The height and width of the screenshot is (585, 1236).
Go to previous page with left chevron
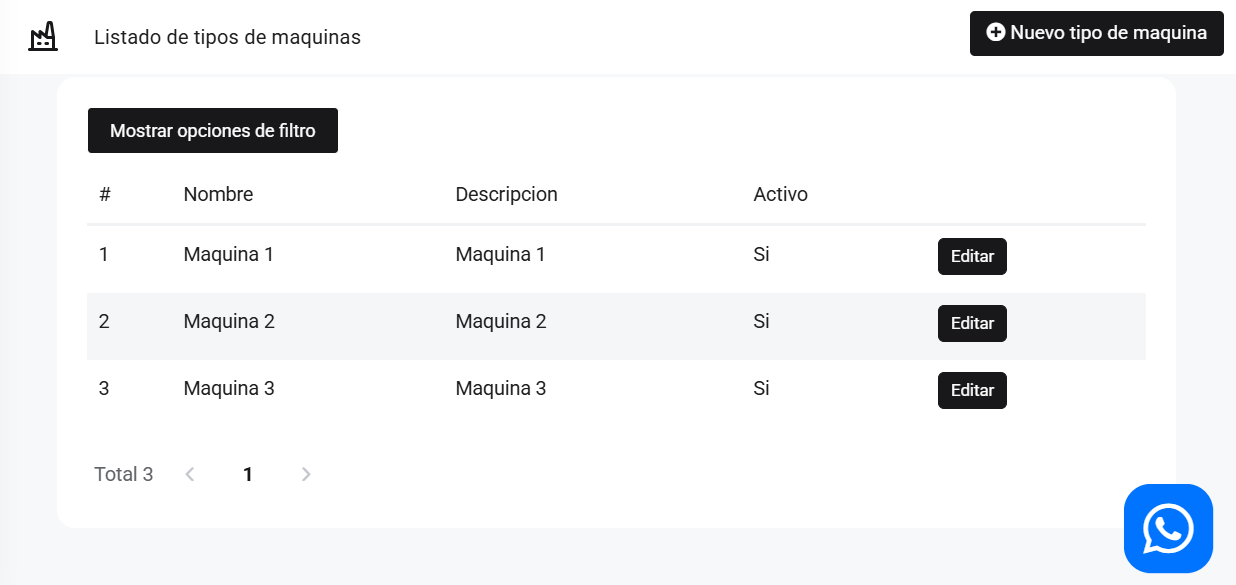point(190,474)
